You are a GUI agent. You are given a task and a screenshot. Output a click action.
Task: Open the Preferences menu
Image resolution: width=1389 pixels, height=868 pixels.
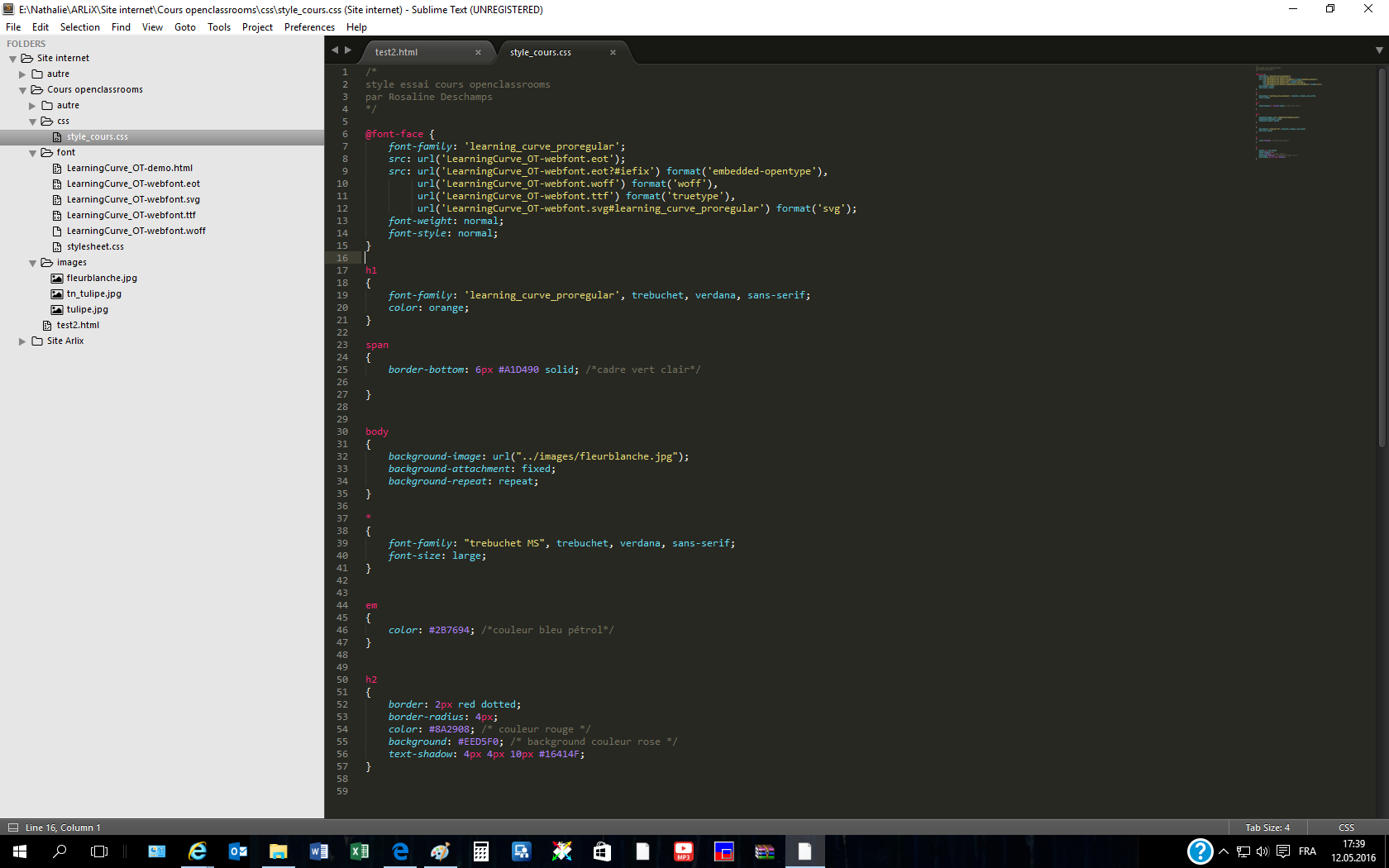click(309, 27)
